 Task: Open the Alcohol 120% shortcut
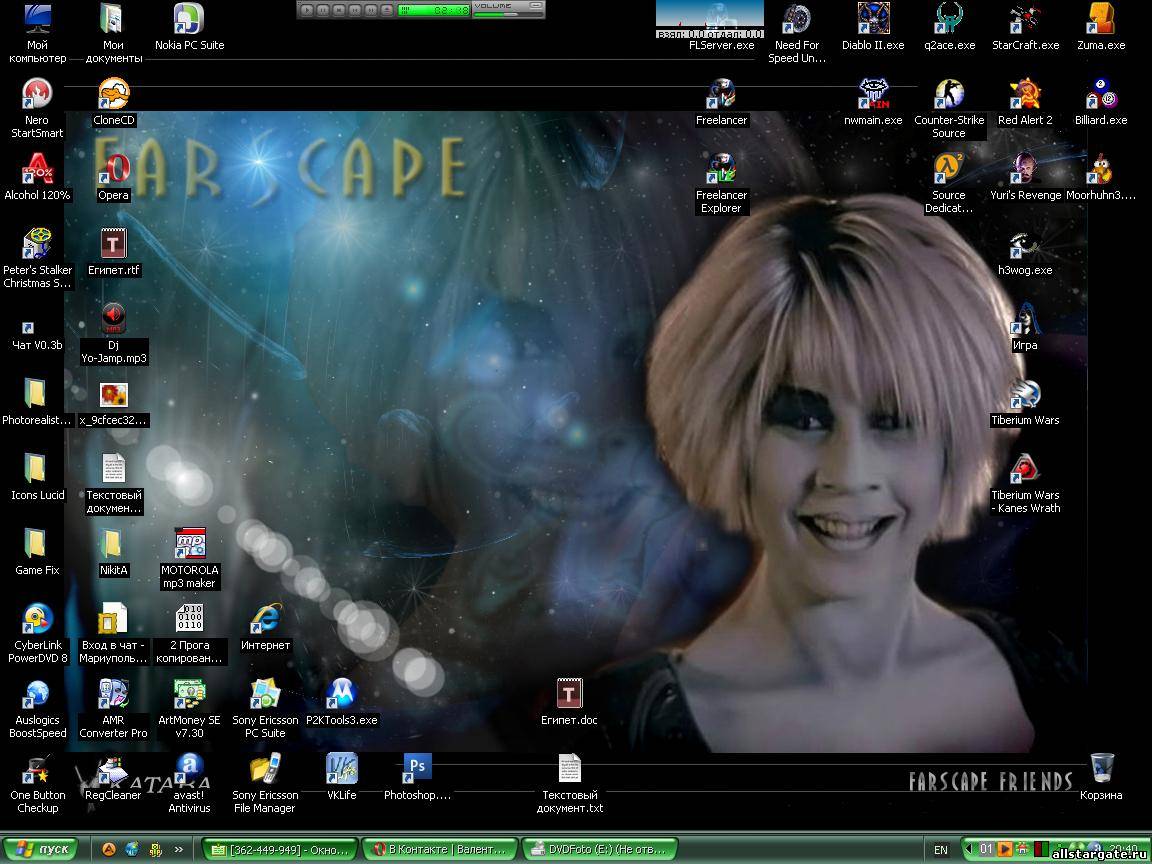click(x=37, y=170)
